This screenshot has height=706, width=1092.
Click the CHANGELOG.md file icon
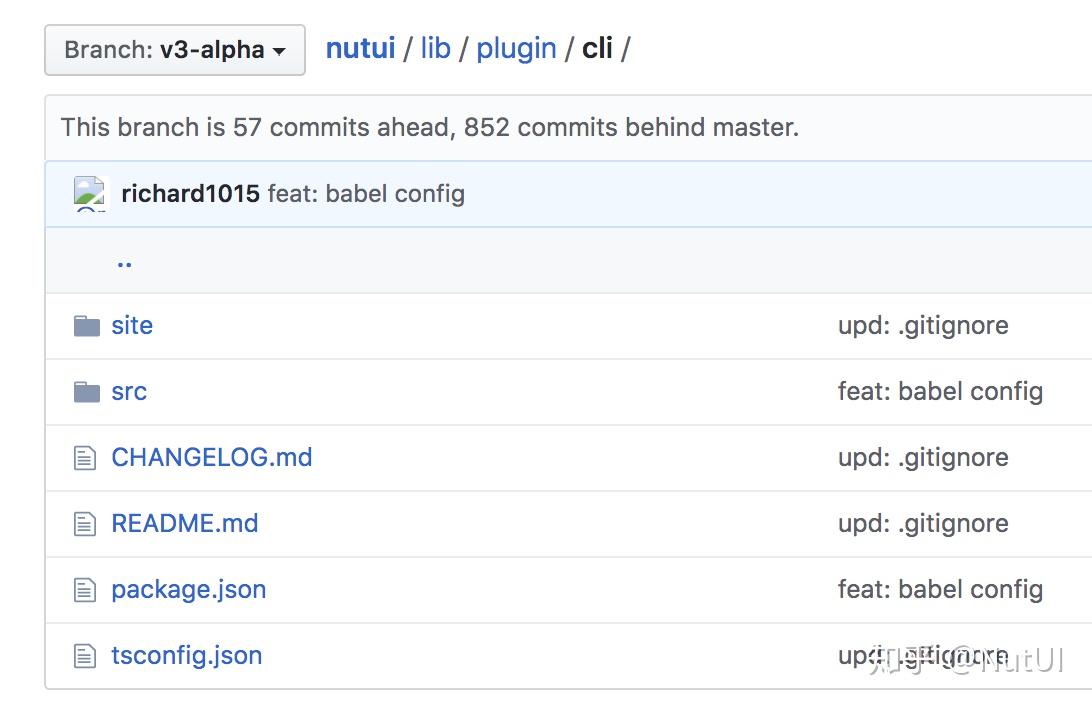tap(86, 458)
